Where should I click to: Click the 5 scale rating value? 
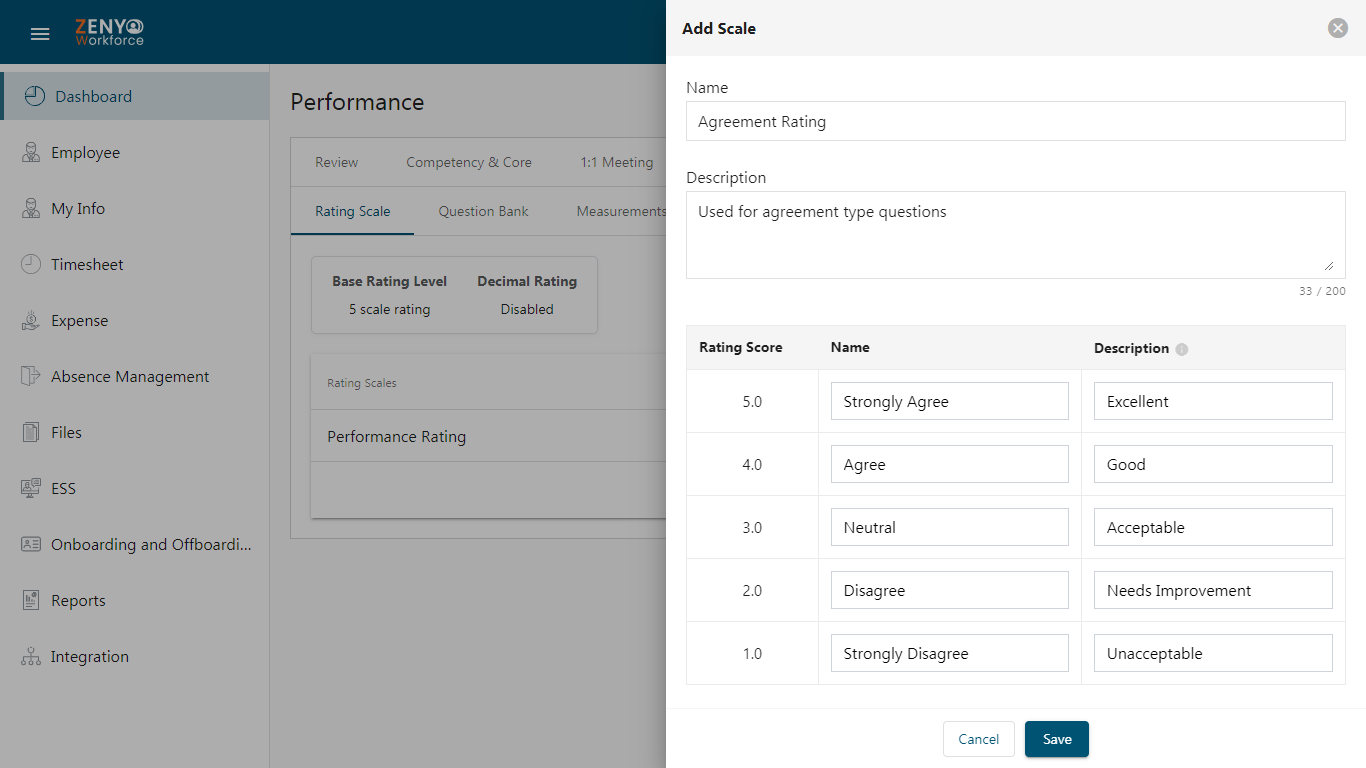[x=389, y=309]
